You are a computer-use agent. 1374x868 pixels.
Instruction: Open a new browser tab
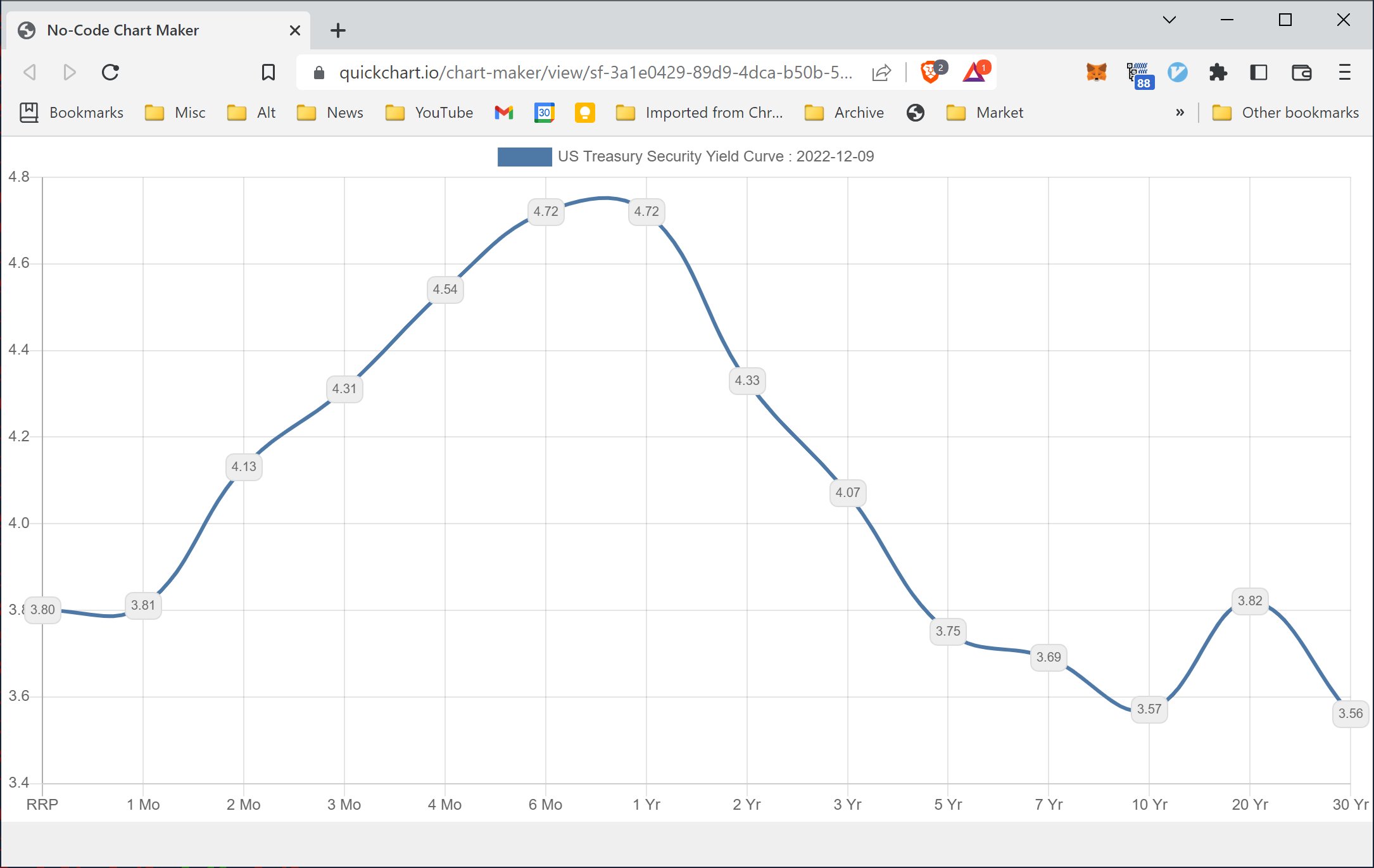tap(338, 30)
